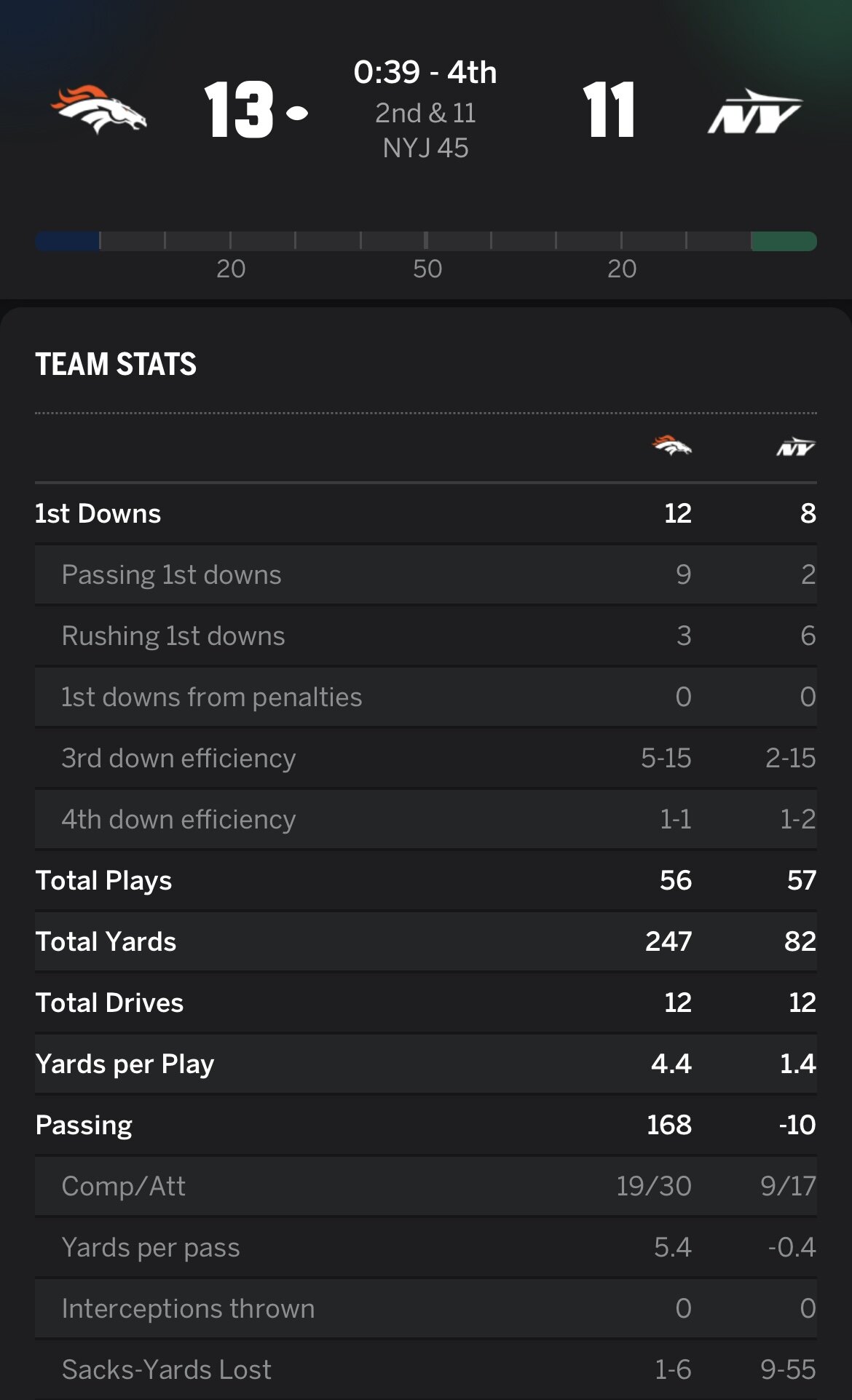Tap the Broncos score of 13
Image resolution: width=852 pixels, height=1400 pixels.
click(238, 110)
